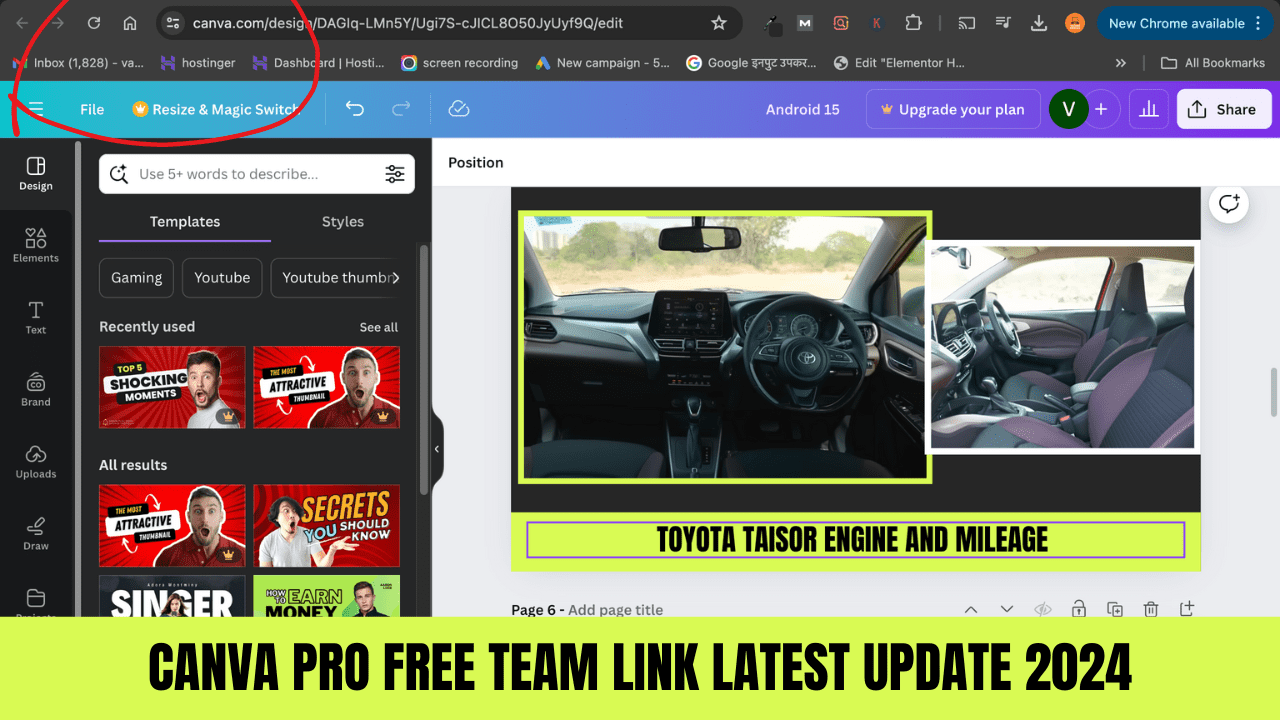Screen dimensions: 1280x720
Task: Open Draw panel in sidebar
Action: [36, 534]
